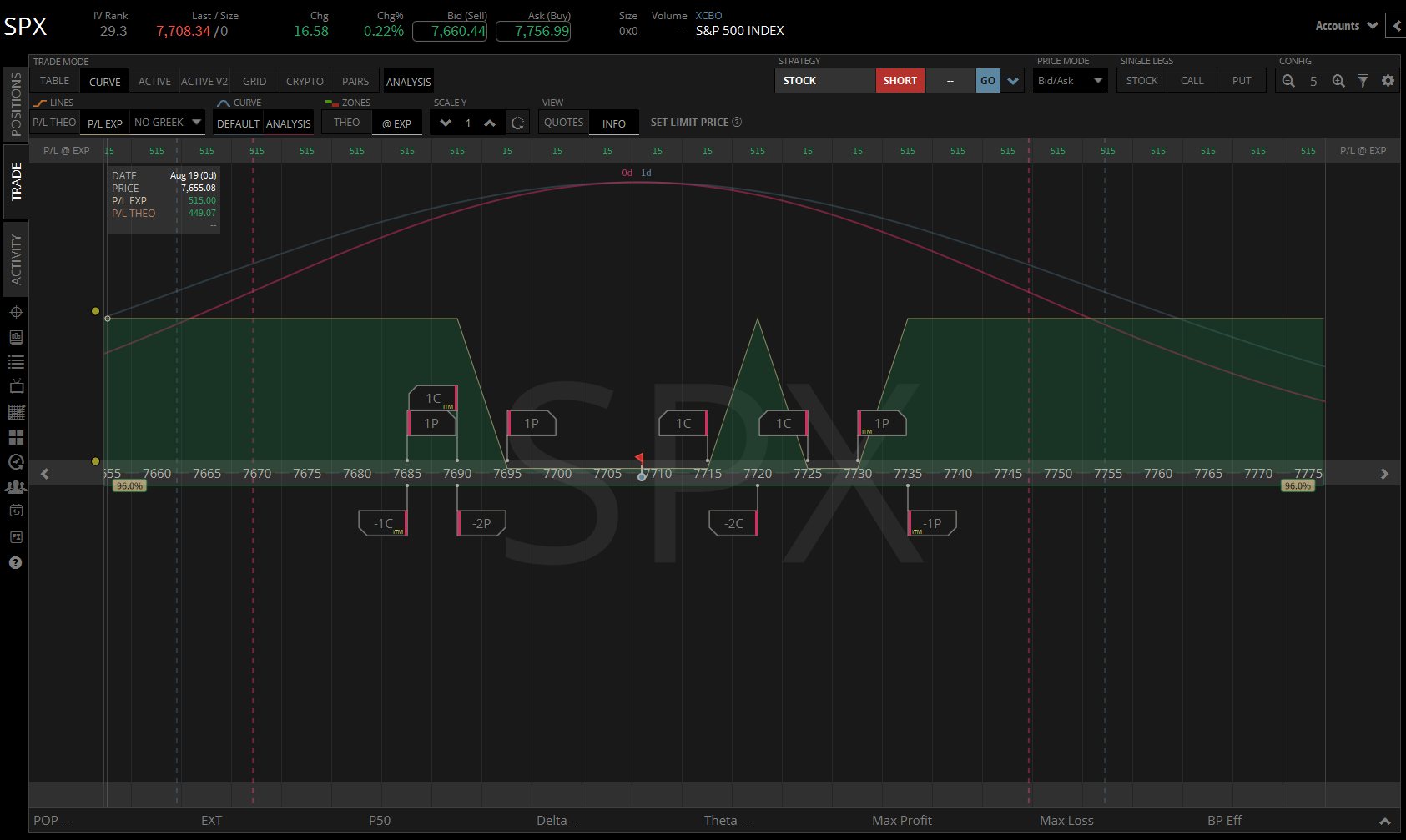
Task: Increase Scale Y with up chevron
Action: [490, 123]
